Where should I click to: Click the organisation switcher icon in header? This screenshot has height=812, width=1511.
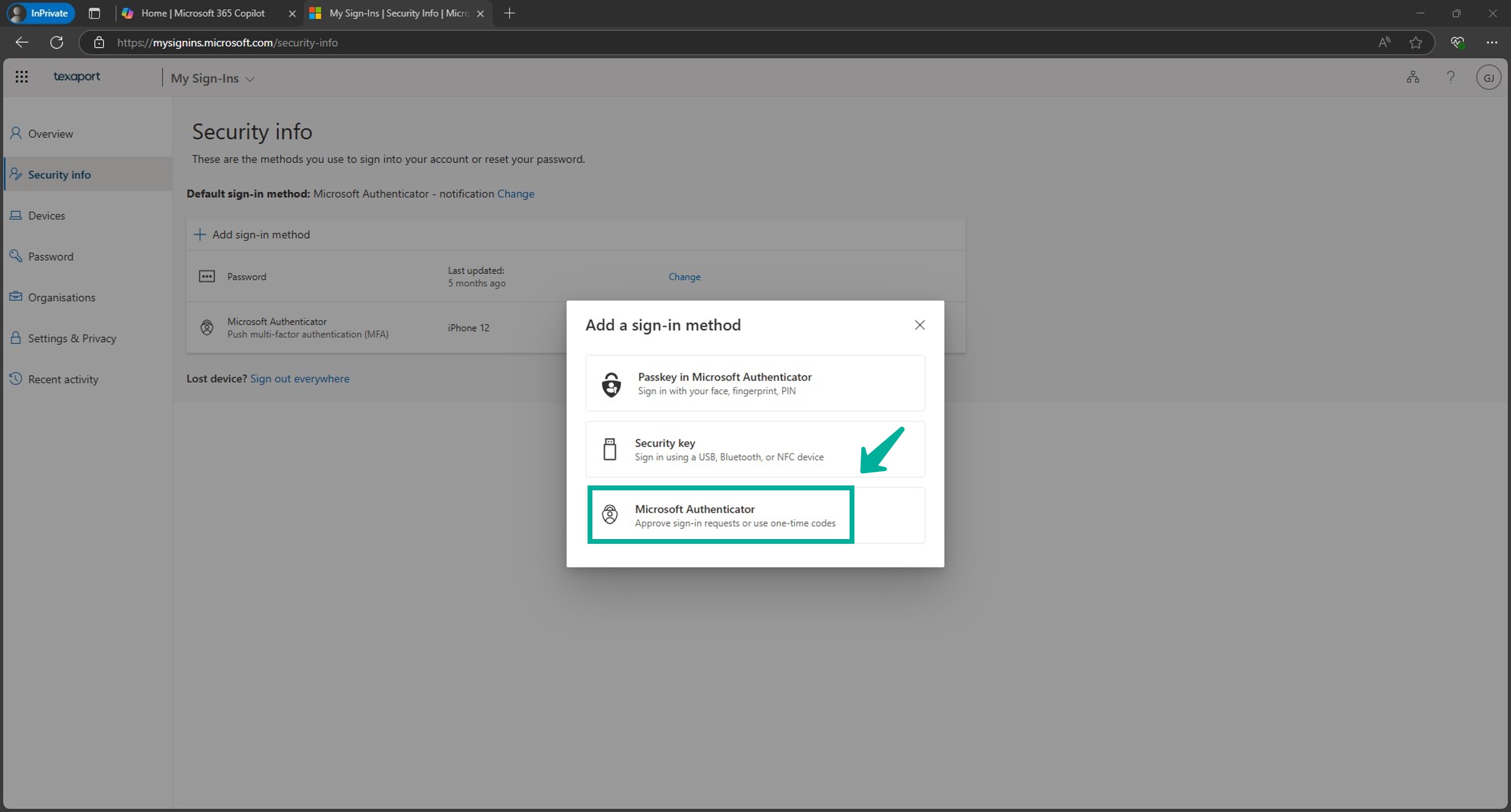coord(1413,77)
